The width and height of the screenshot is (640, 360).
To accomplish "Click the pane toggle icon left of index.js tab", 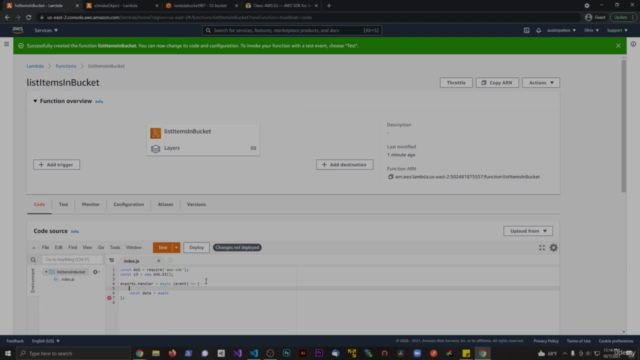I will click(x=111, y=260).
